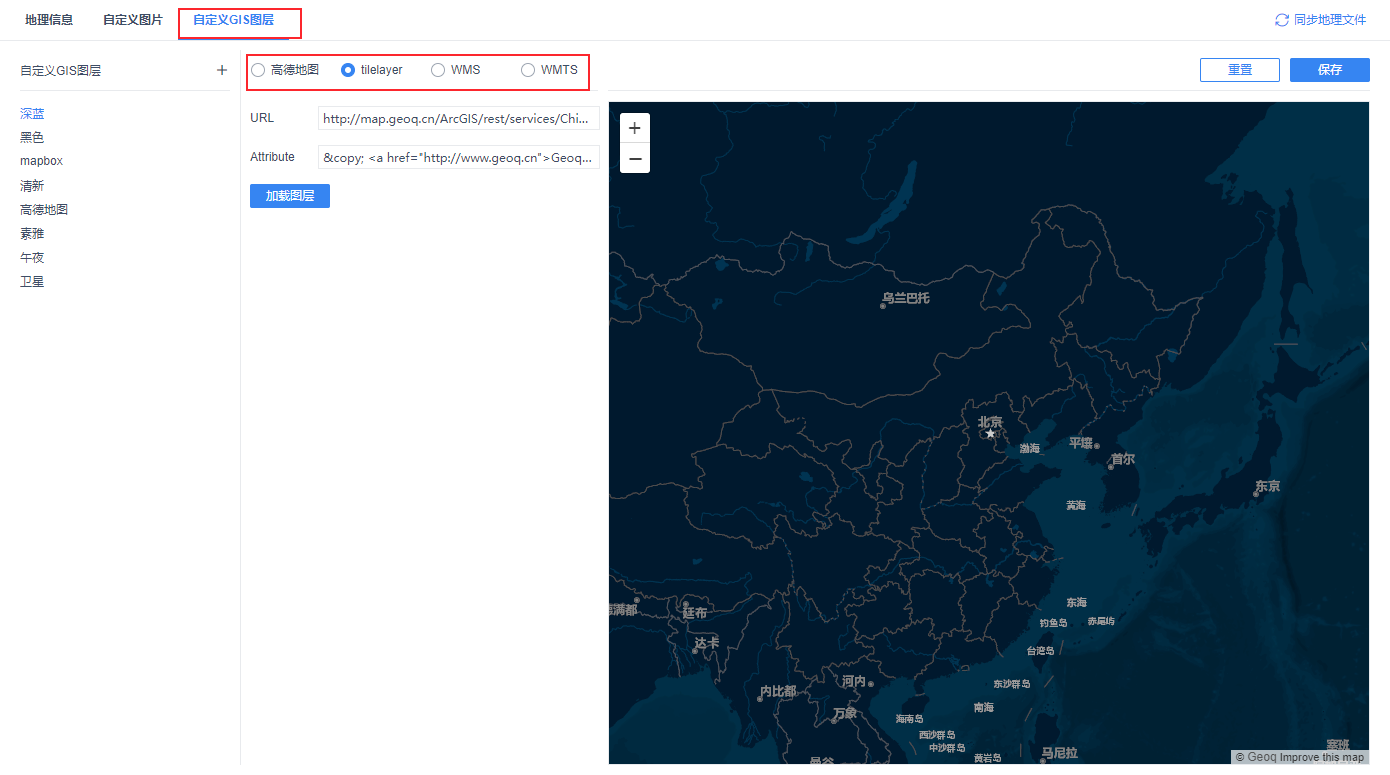This screenshot has width=1390, height=775.
Task: Click the 东海 label on the map
Action: point(1076,602)
